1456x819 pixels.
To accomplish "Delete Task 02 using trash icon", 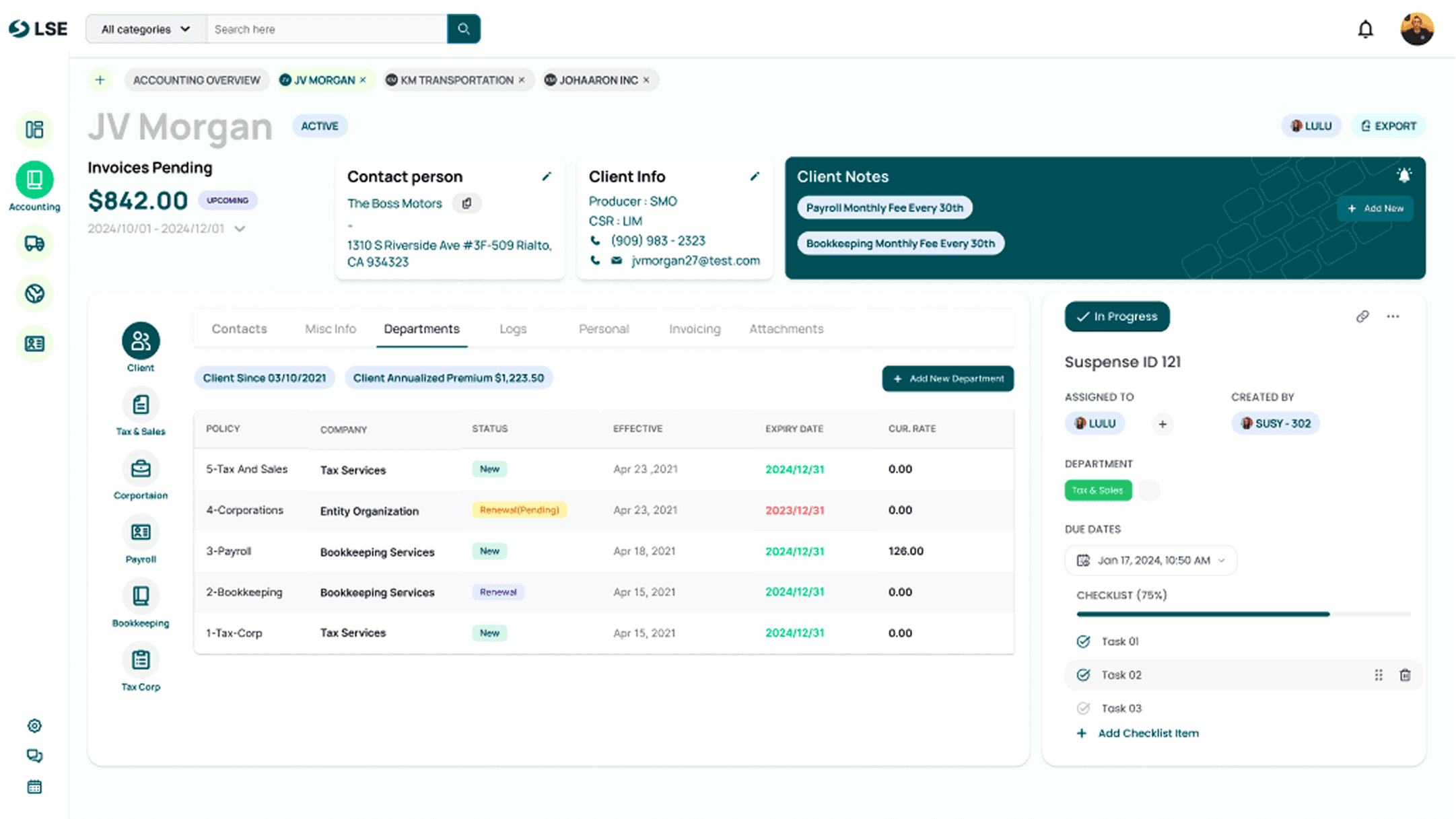I will pyautogui.click(x=1405, y=675).
